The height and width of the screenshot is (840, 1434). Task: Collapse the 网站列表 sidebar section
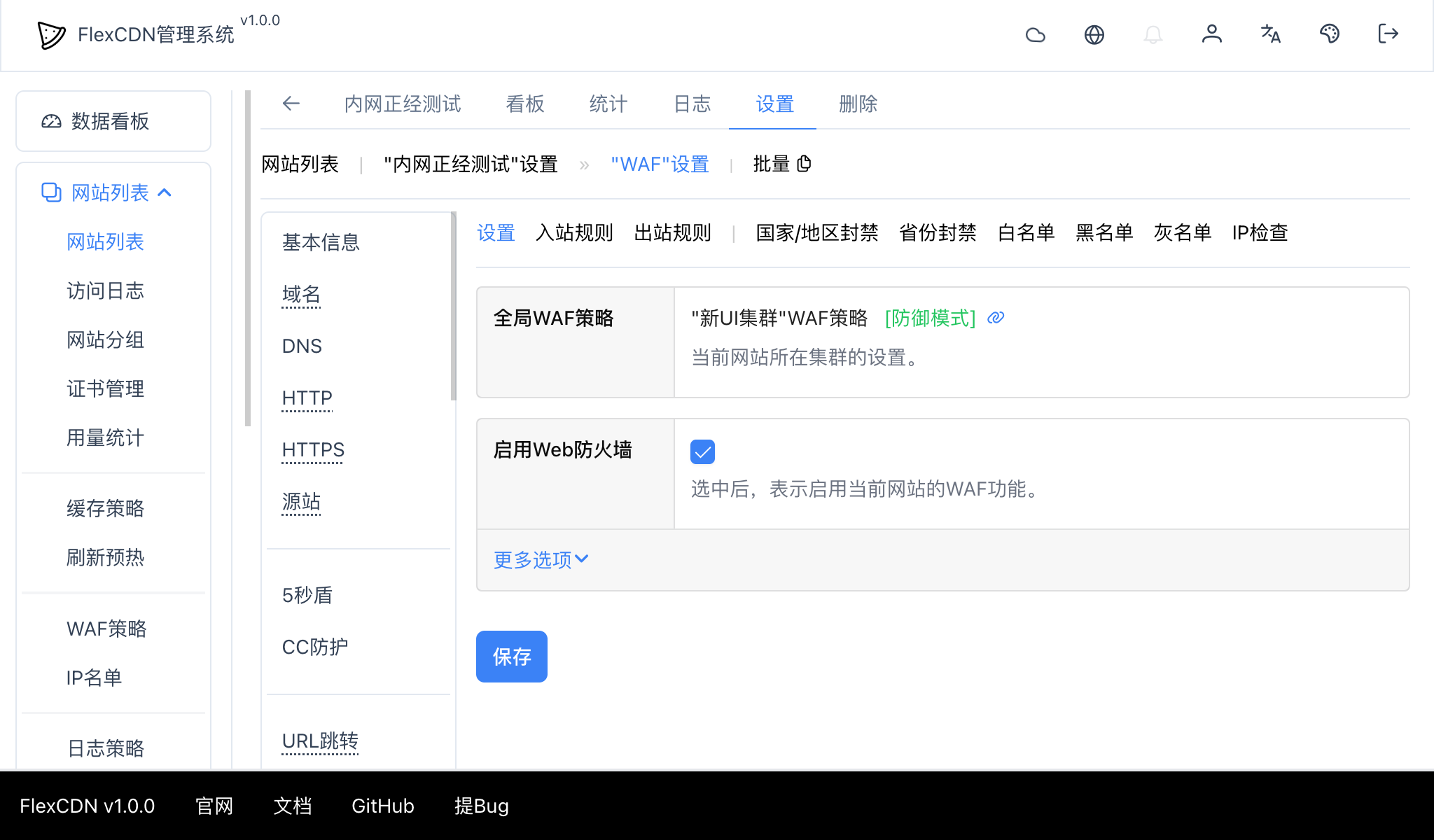tap(166, 192)
